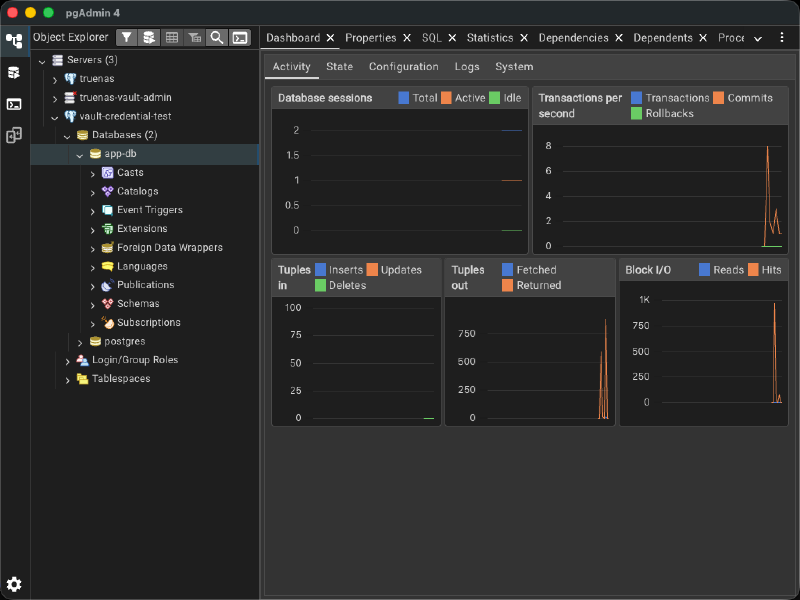Click the PSQL Tool terminal toolbar icon
Viewport: 800px width, 600px height.
coord(240,38)
